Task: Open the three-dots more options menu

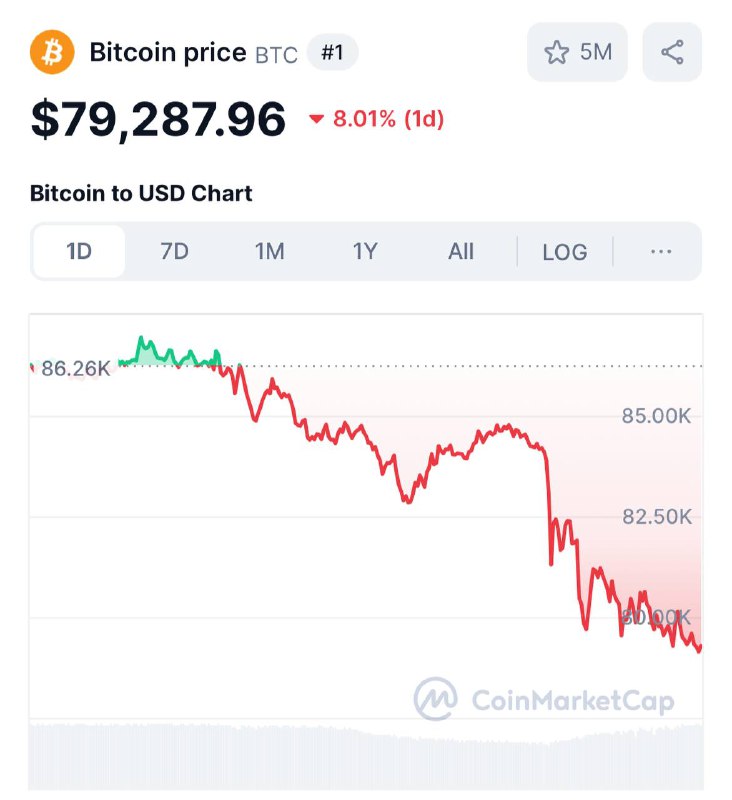Action: click(x=661, y=252)
